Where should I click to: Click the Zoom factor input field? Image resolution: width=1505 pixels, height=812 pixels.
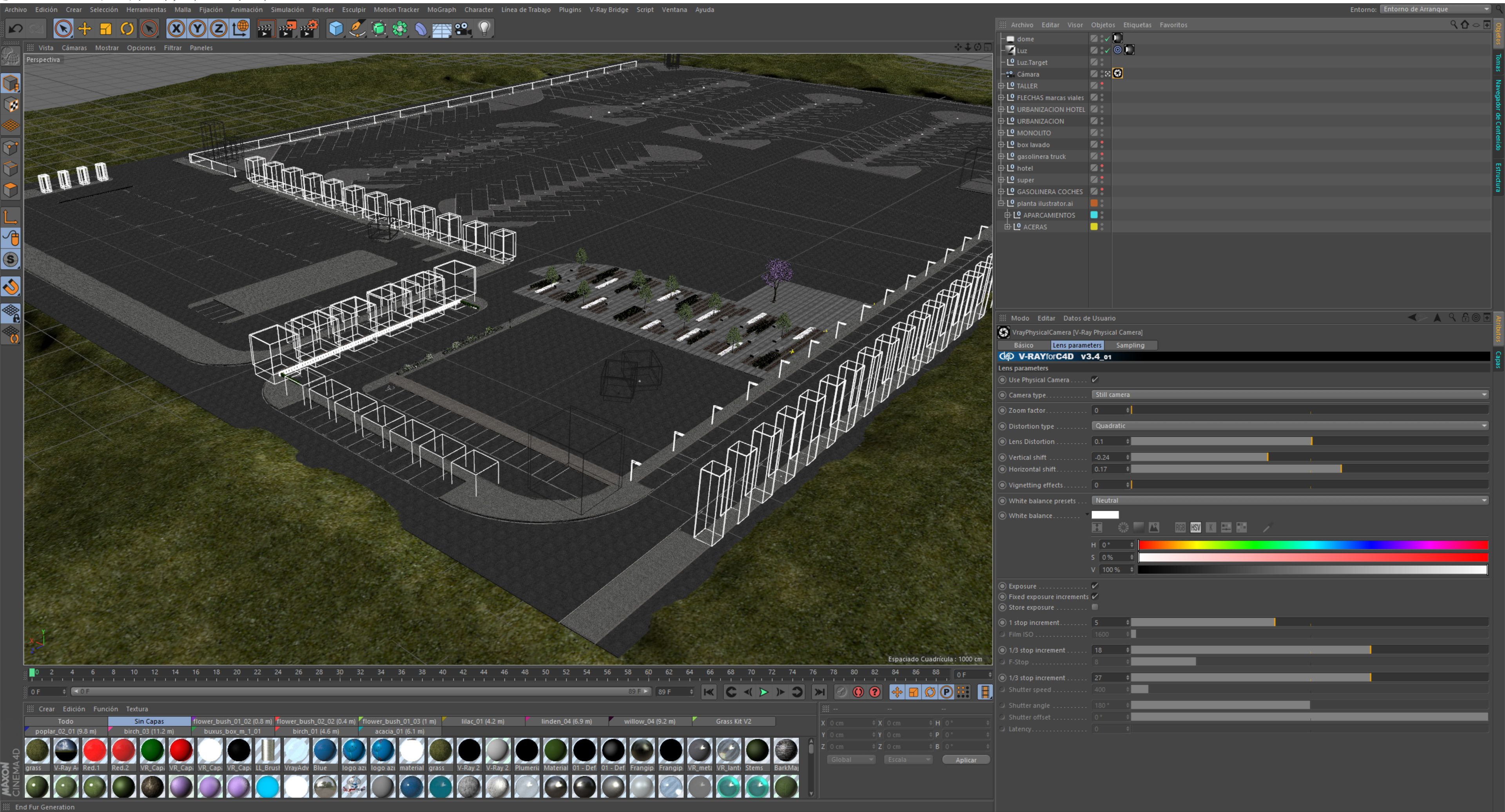[x=1110, y=411]
